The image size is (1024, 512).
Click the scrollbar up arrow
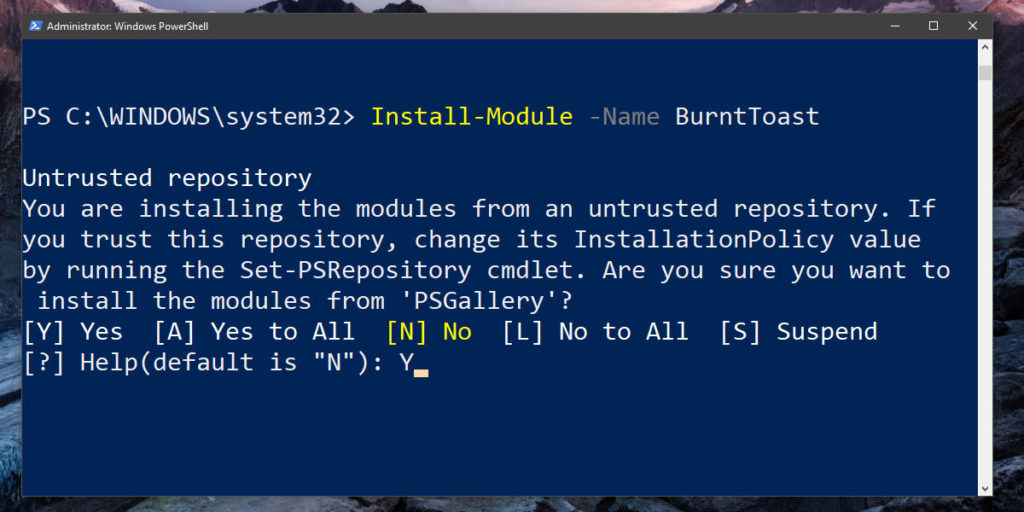pos(985,48)
